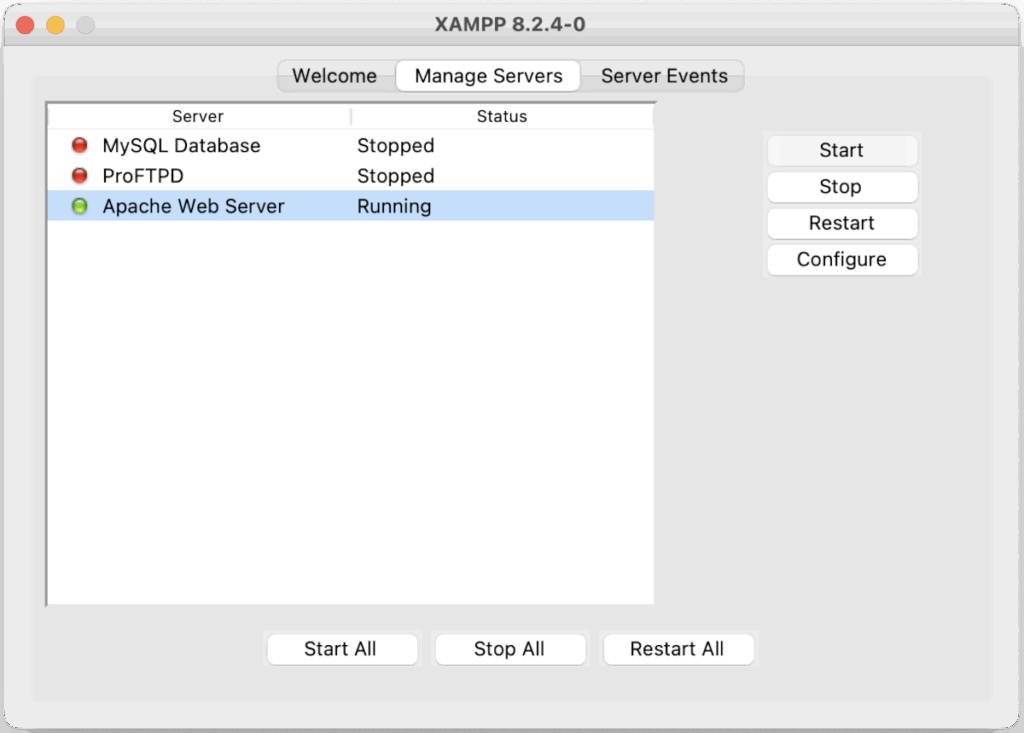Click the green status icon beside Apache Web Server
The height and width of the screenshot is (733, 1024).
(80, 207)
